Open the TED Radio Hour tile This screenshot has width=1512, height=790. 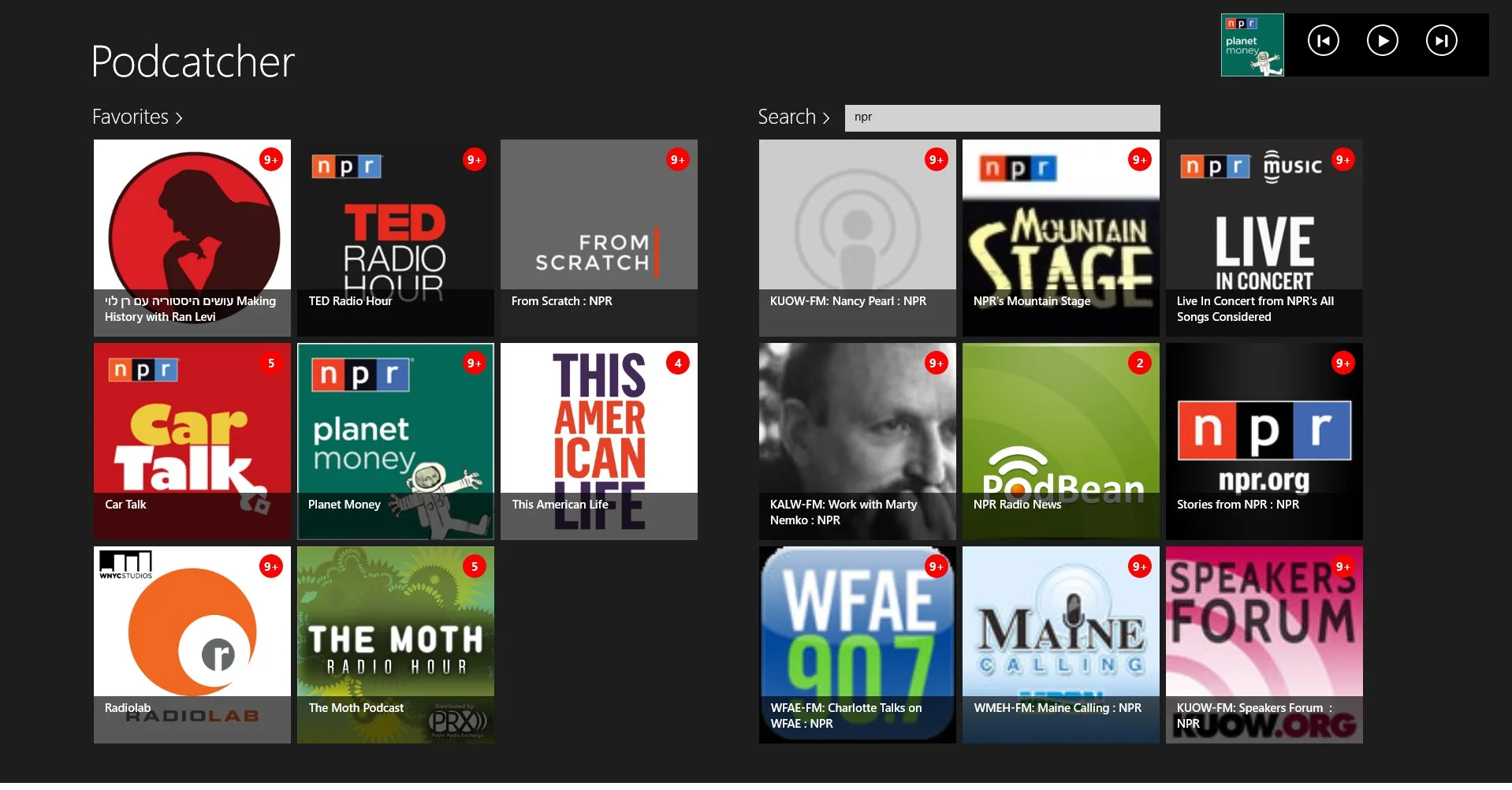396,238
